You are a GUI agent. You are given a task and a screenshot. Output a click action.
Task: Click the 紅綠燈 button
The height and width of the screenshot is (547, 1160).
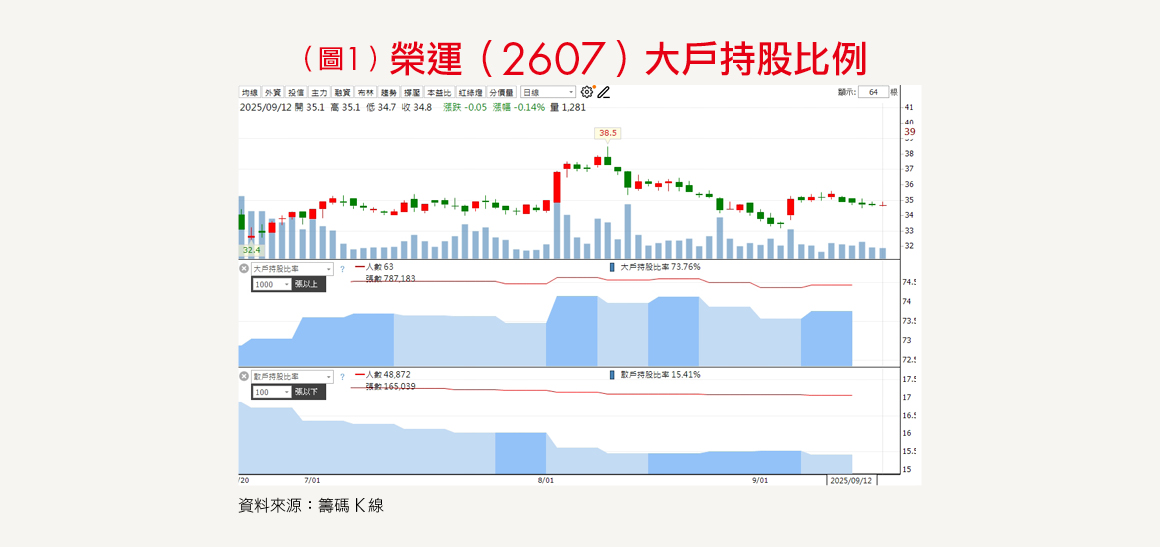(470, 93)
